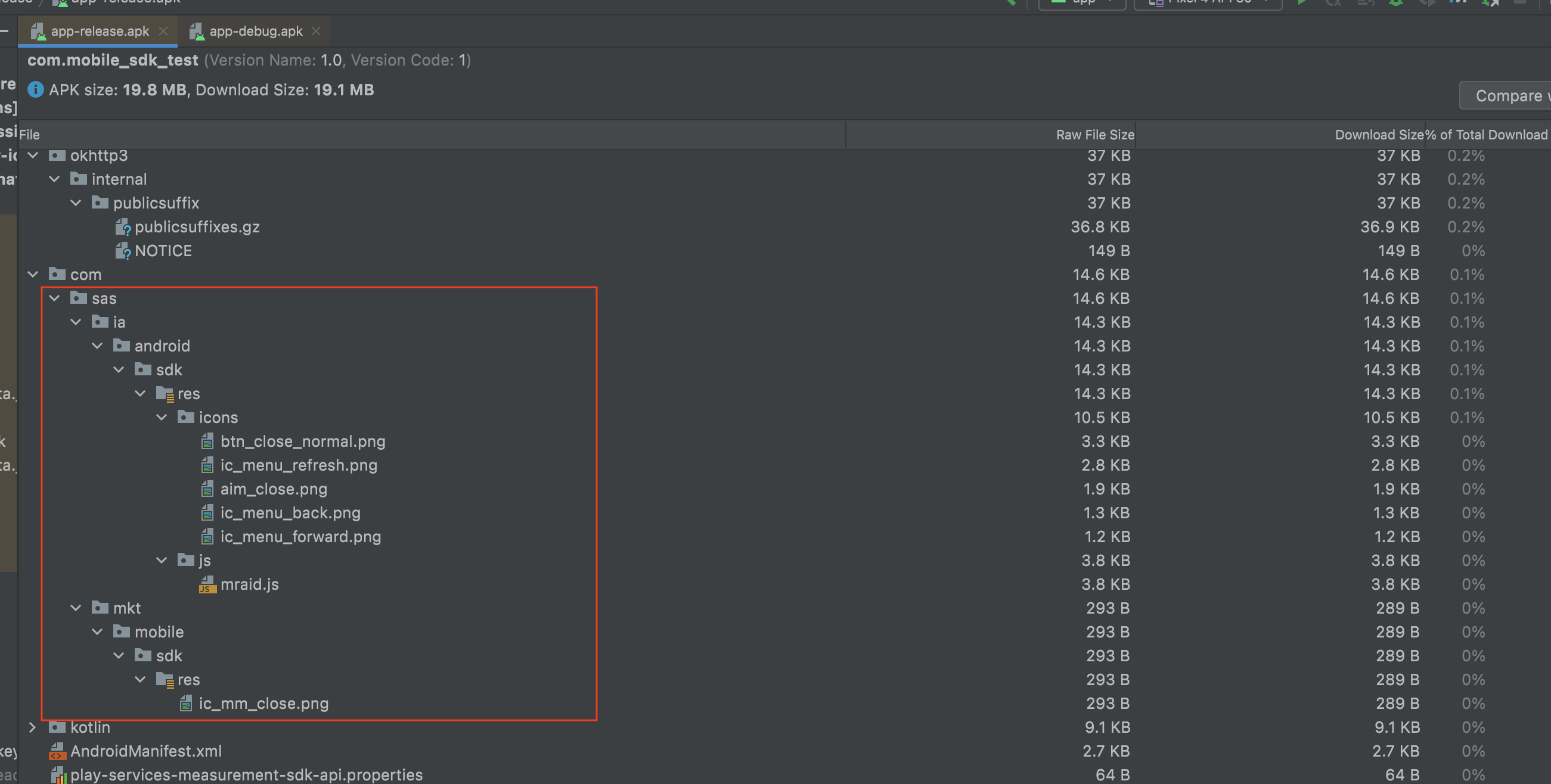Viewport: 1551px width, 784px height.
Task: Click the NOTICE file icon
Action: (x=123, y=250)
